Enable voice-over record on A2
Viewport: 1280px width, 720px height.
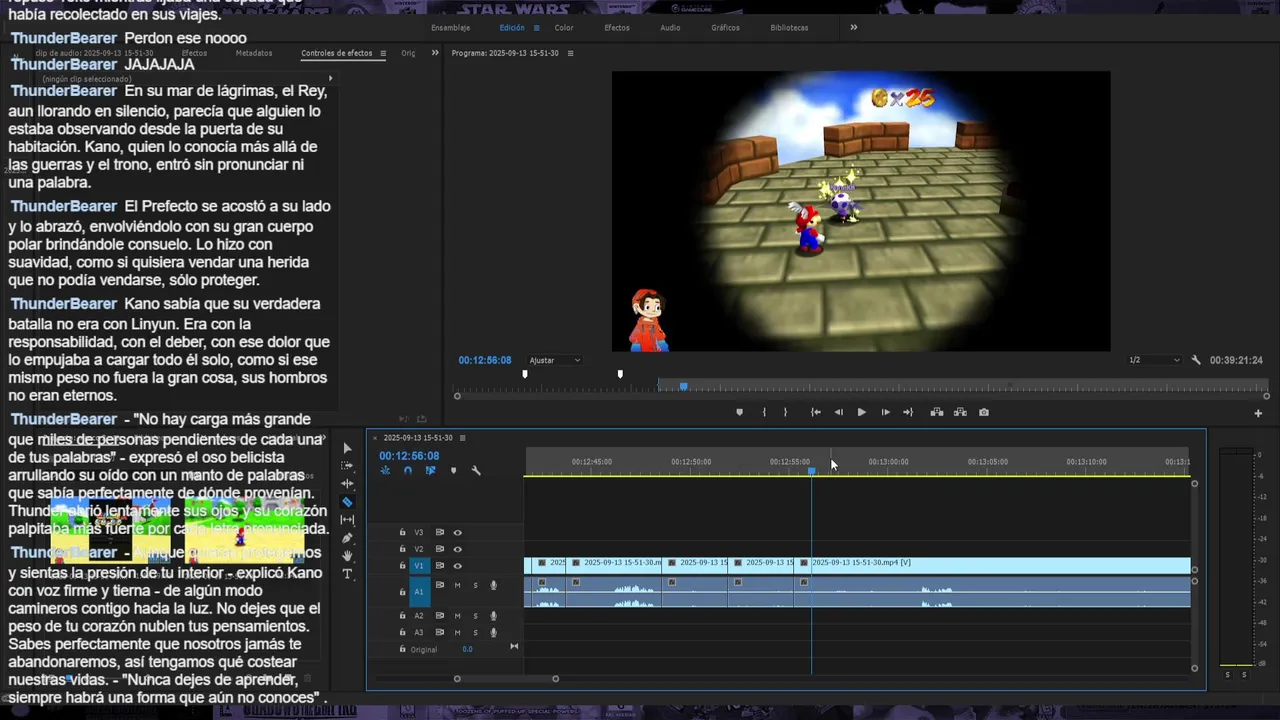tap(493, 616)
